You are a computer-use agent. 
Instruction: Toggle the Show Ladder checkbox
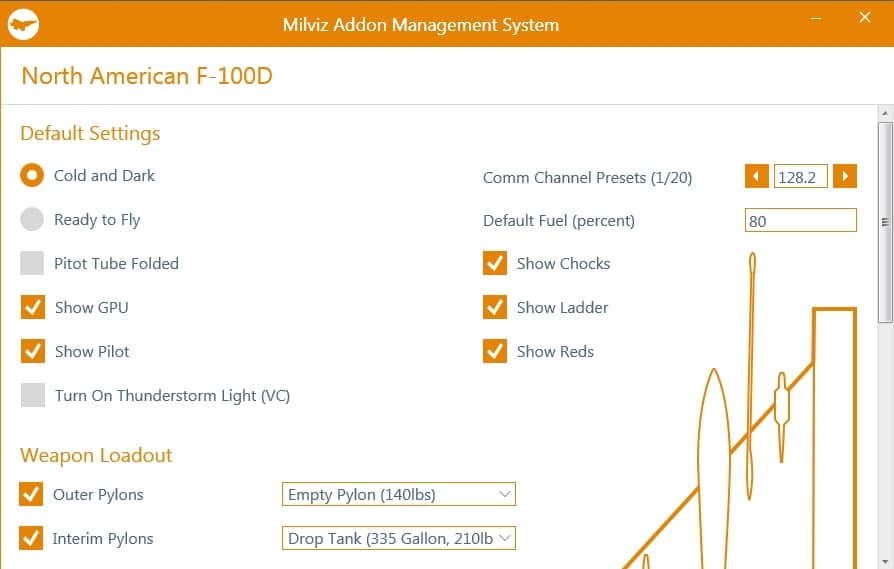(x=495, y=307)
